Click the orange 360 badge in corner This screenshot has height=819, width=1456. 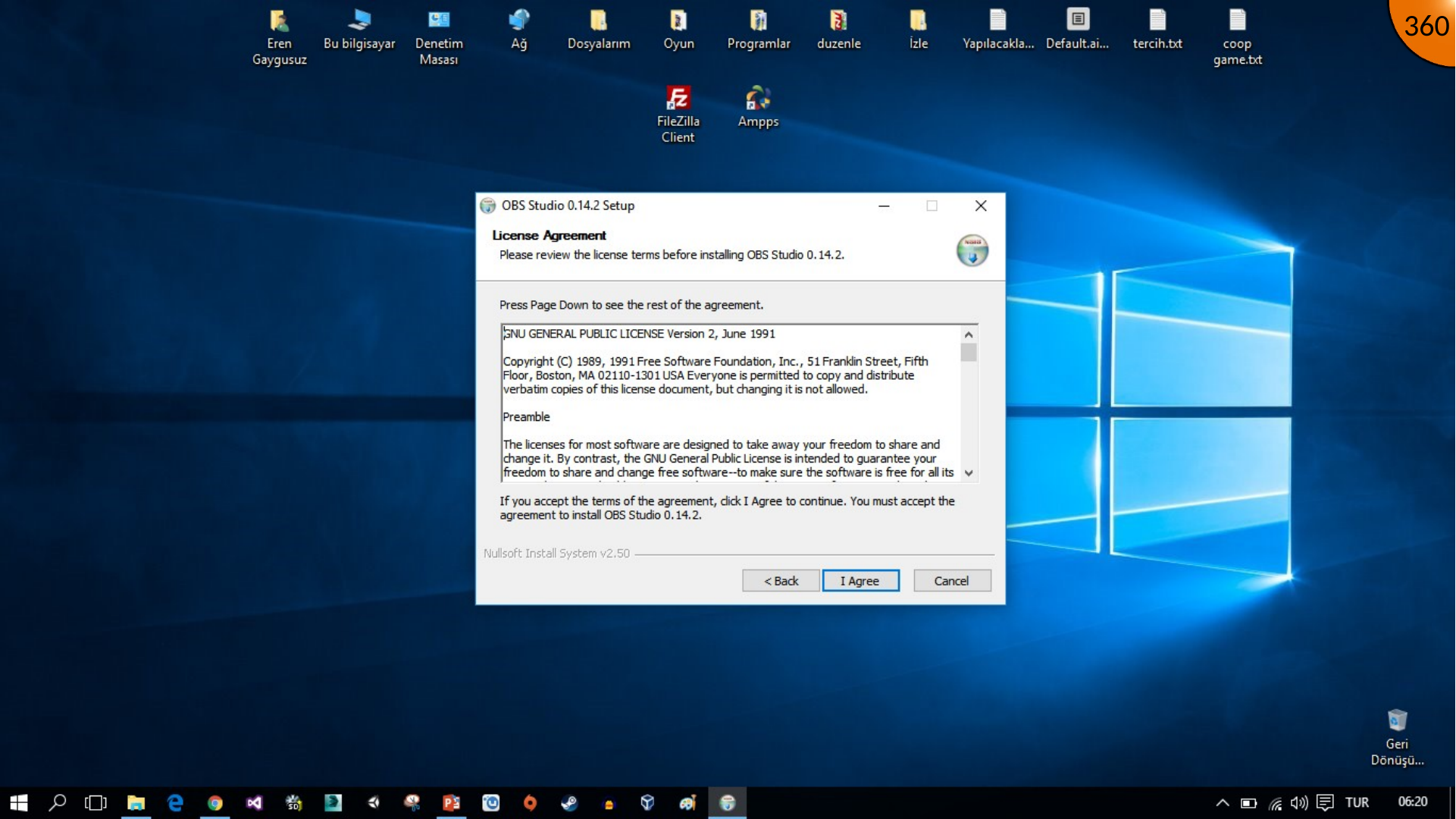point(1425,27)
